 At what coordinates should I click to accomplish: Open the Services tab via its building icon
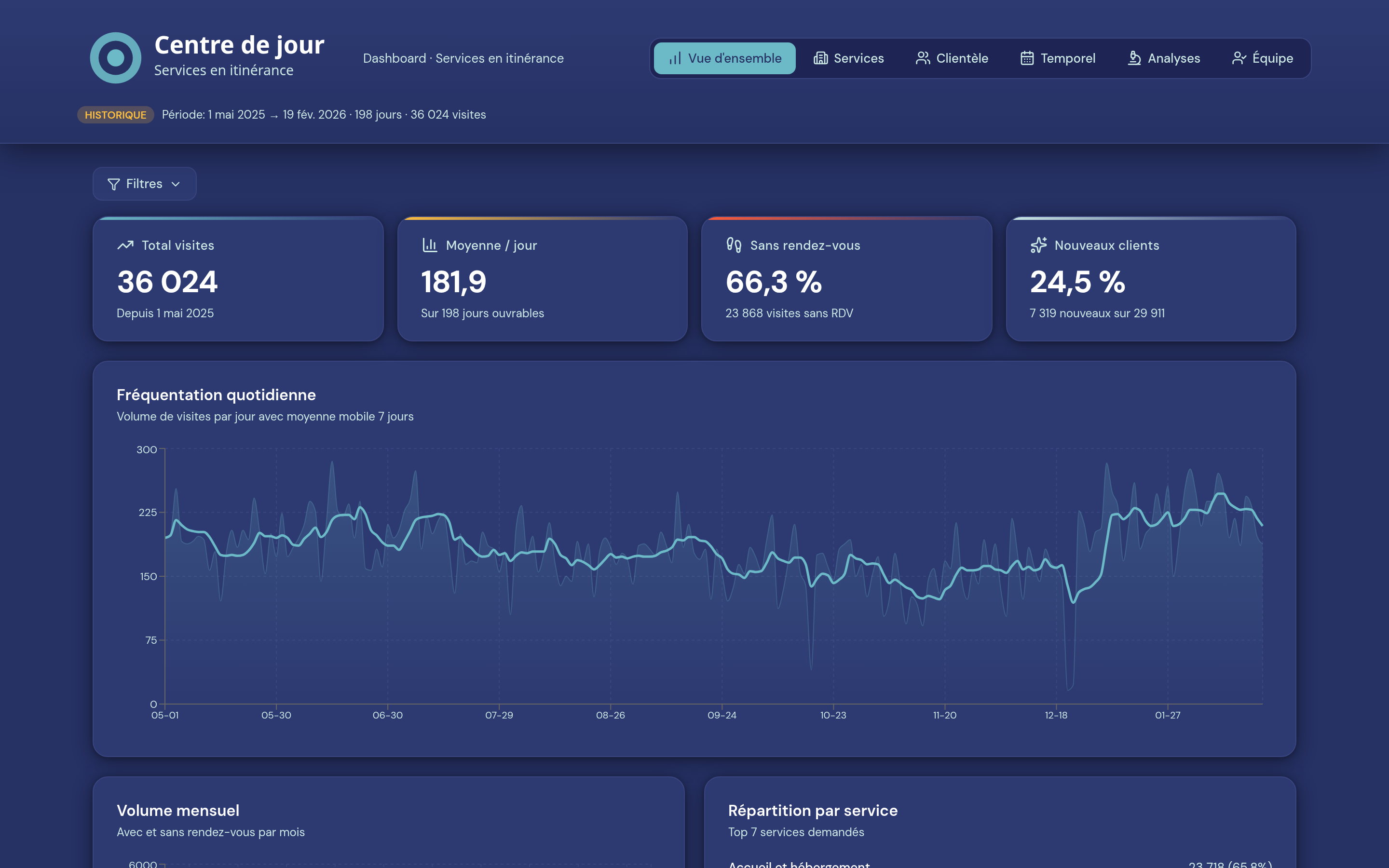point(821,58)
